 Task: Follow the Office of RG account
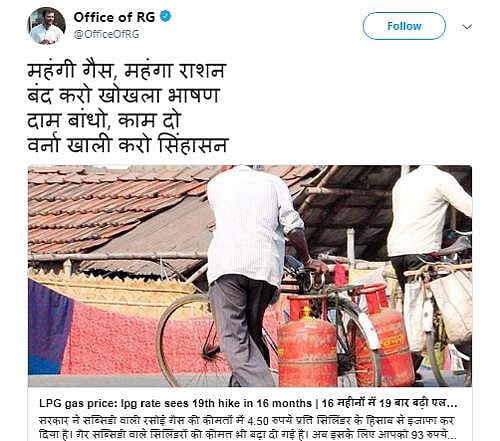pyautogui.click(x=404, y=26)
